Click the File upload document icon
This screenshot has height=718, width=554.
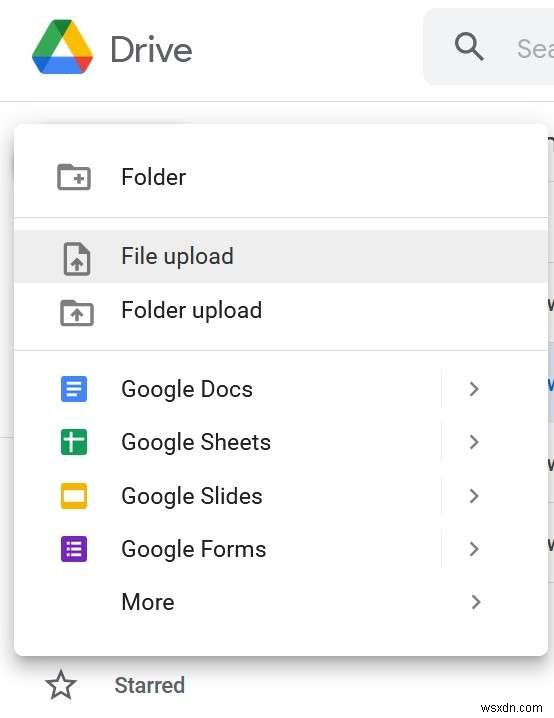pos(76,258)
